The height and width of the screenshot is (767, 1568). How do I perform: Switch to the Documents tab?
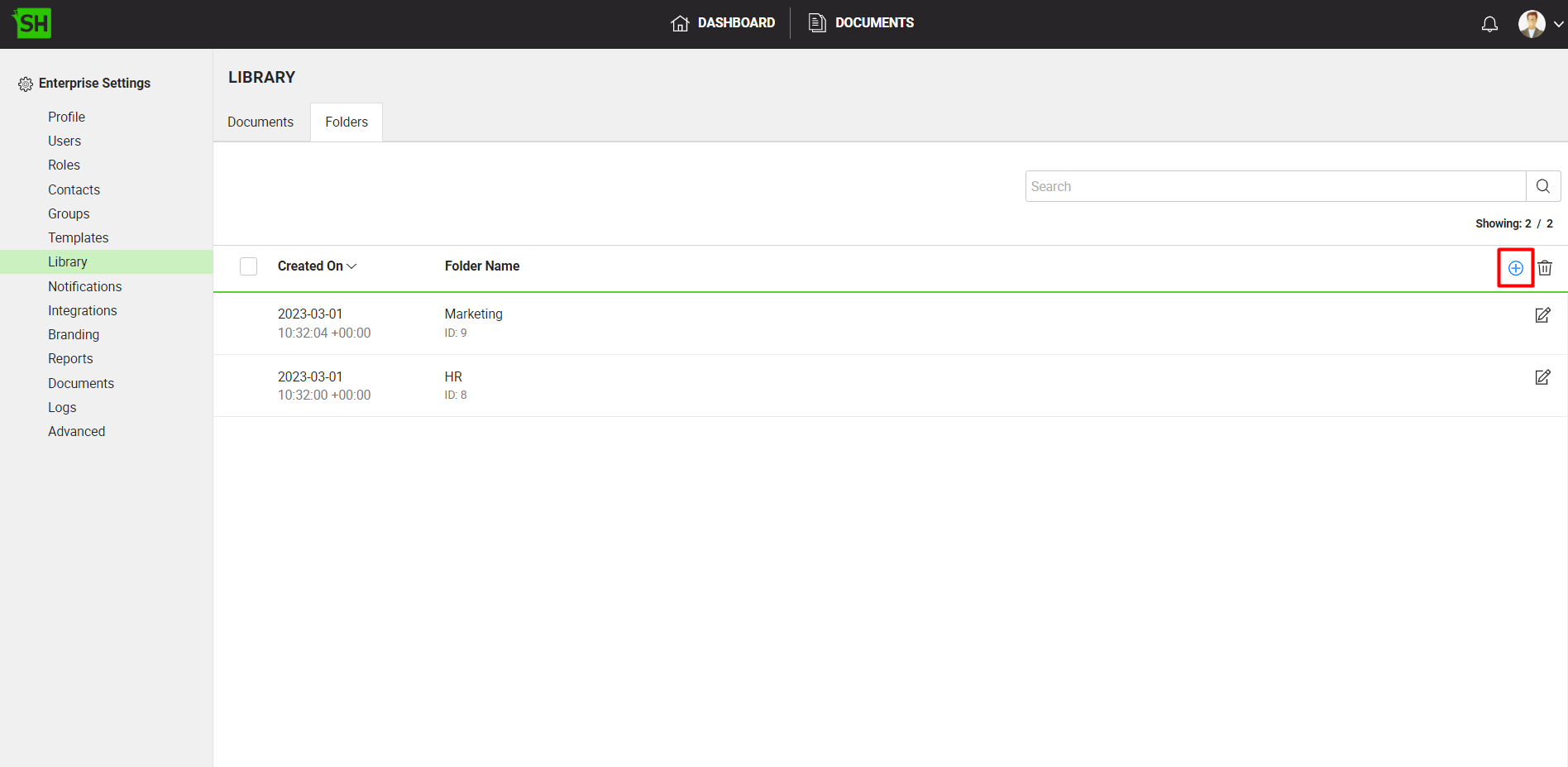pos(261,122)
